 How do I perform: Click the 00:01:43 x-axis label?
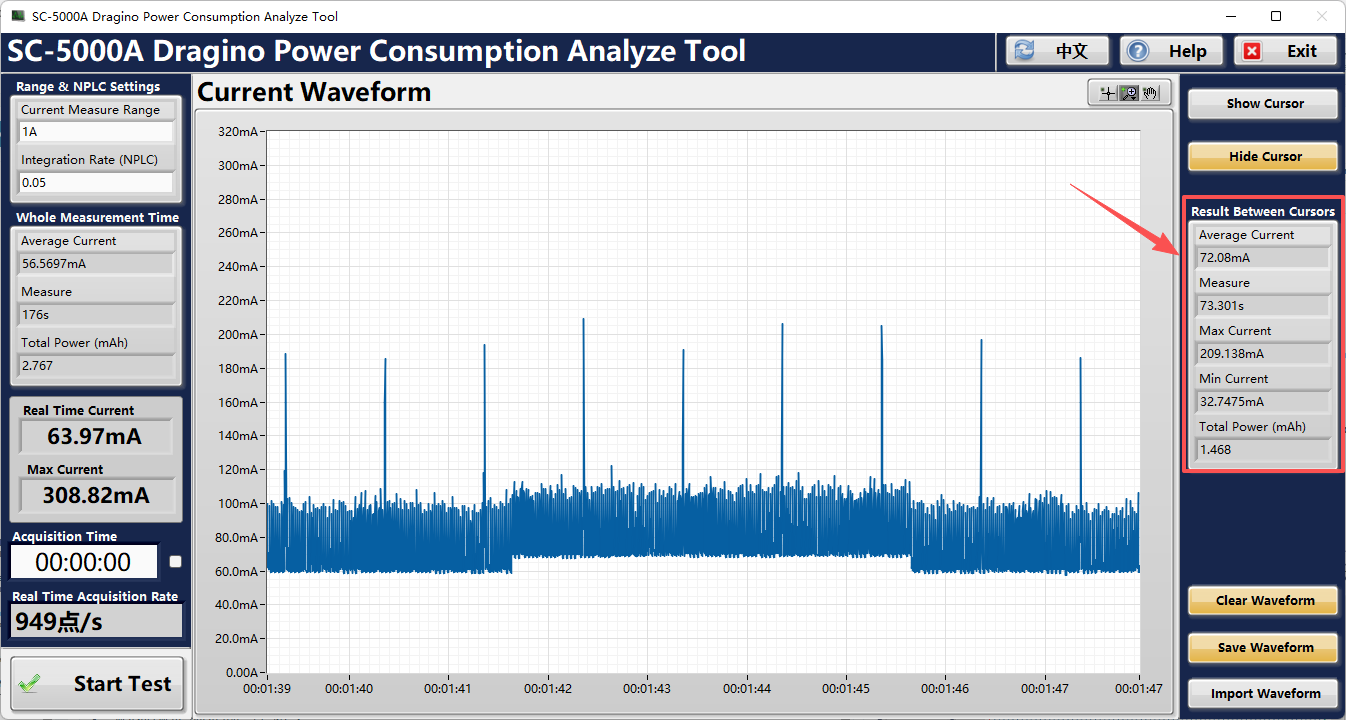(648, 688)
